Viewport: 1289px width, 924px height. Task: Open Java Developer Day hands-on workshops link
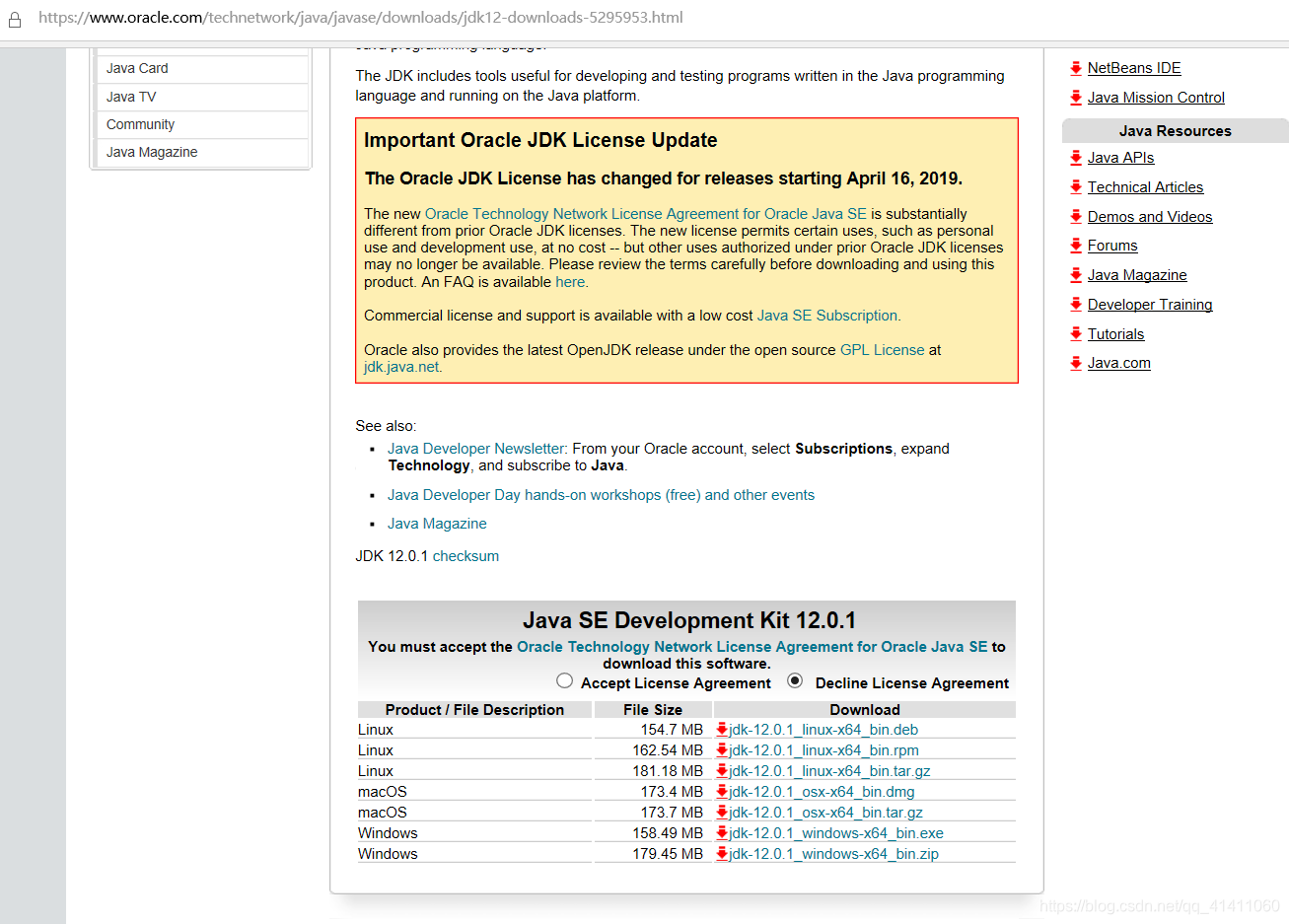click(x=601, y=495)
